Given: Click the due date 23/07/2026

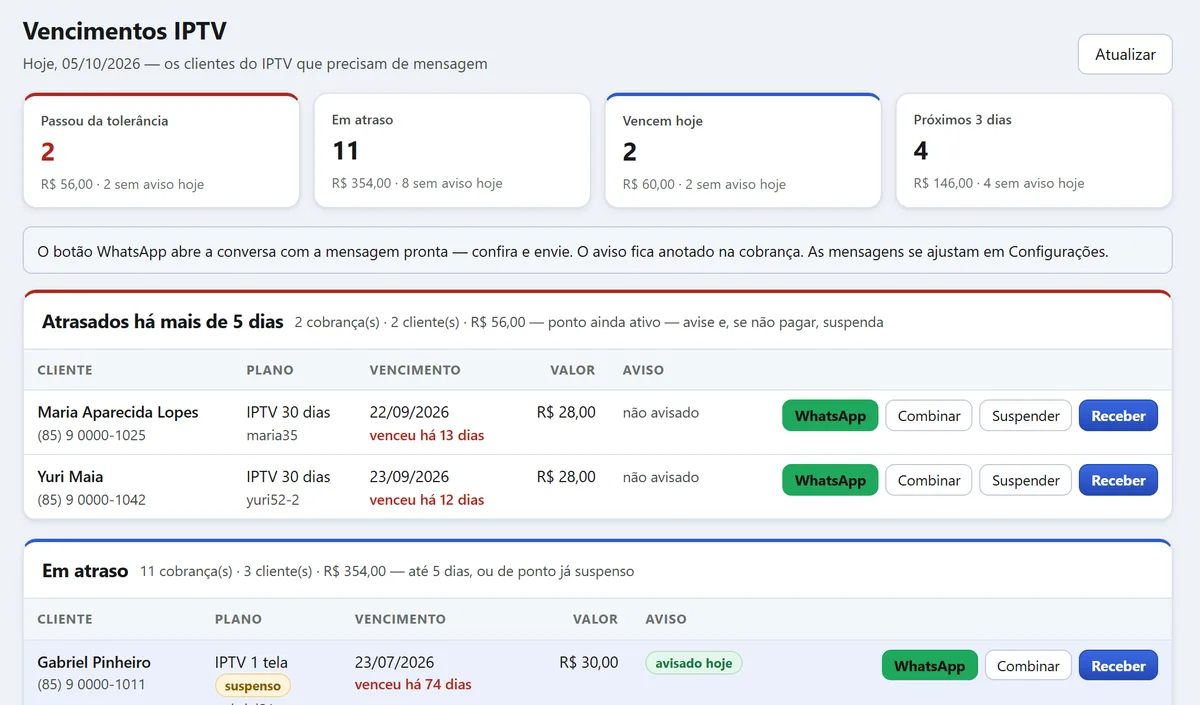Looking at the screenshot, I should 394,662.
